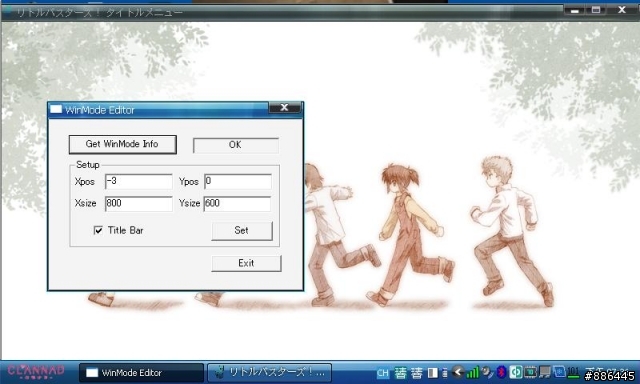Click the CH language indicator
This screenshot has width=640, height=384.
tap(383, 373)
